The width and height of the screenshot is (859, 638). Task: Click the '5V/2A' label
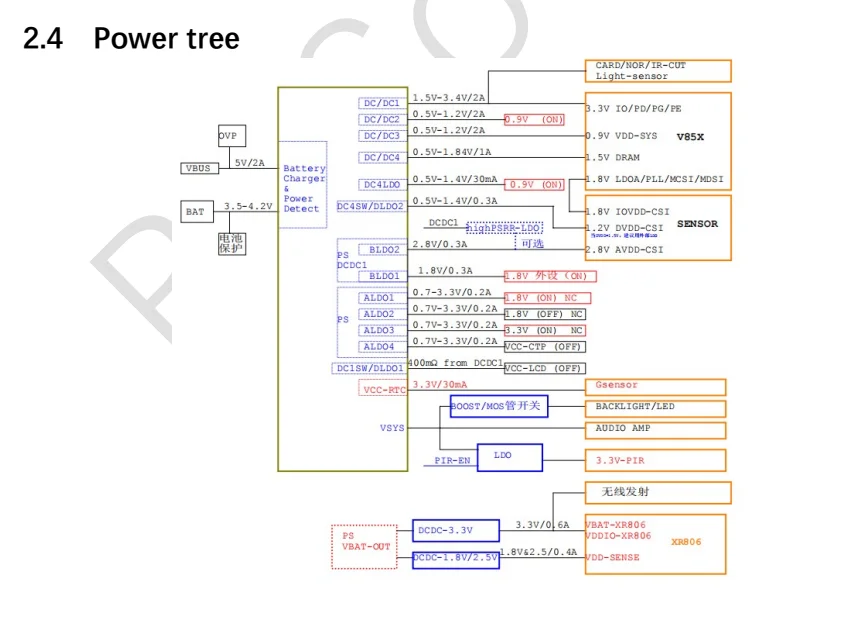tap(249, 163)
